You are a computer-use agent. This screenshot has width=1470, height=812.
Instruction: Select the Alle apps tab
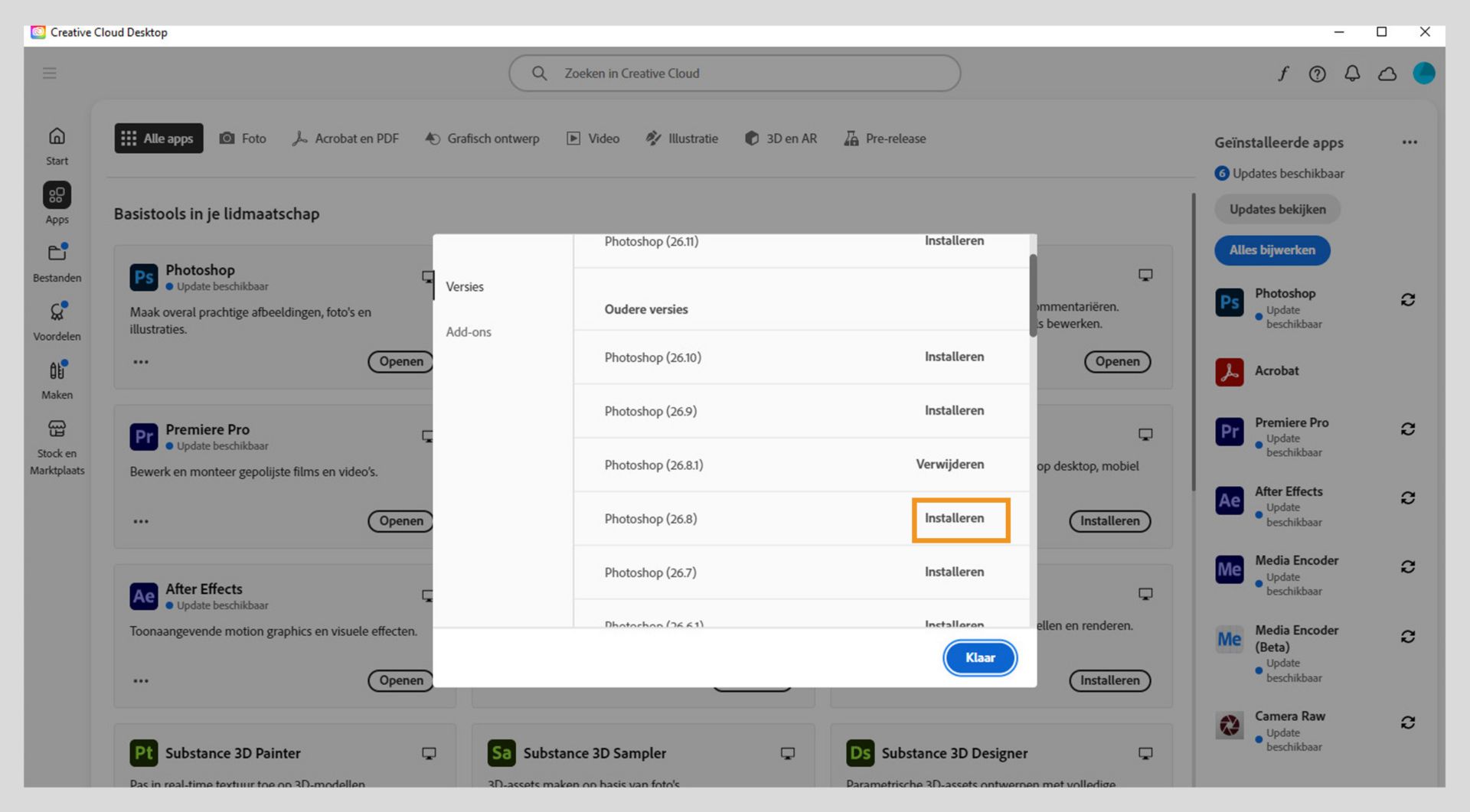point(159,139)
